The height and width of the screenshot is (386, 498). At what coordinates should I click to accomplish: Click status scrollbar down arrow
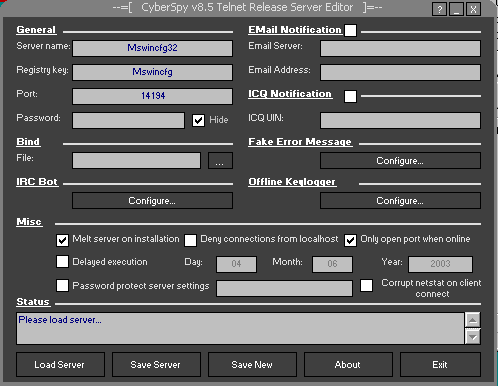pyautogui.click(x=473, y=336)
